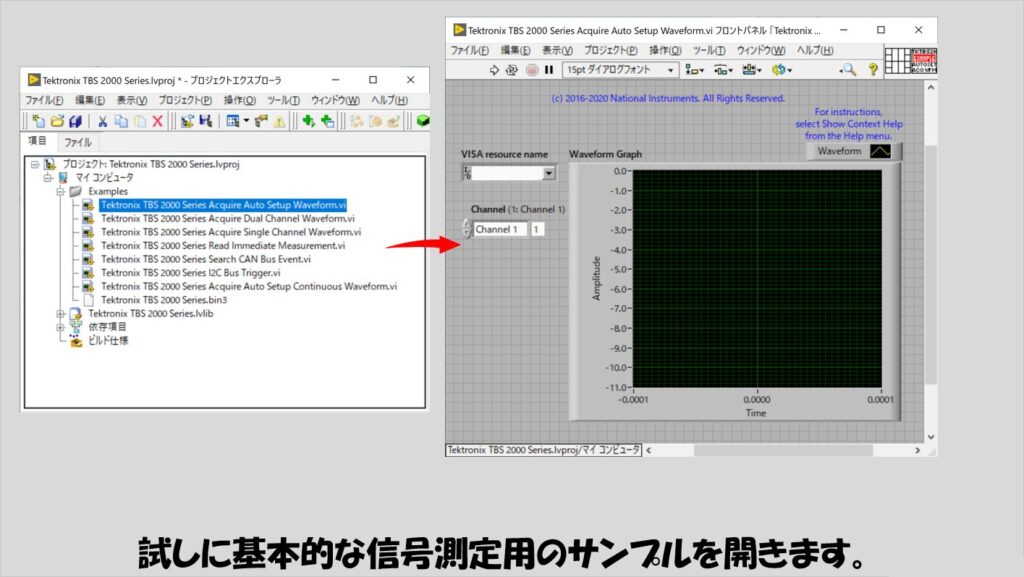Viewport: 1024px width, 577px height.
Task: Click the magnifier Search icon in front panel
Action: click(x=848, y=69)
